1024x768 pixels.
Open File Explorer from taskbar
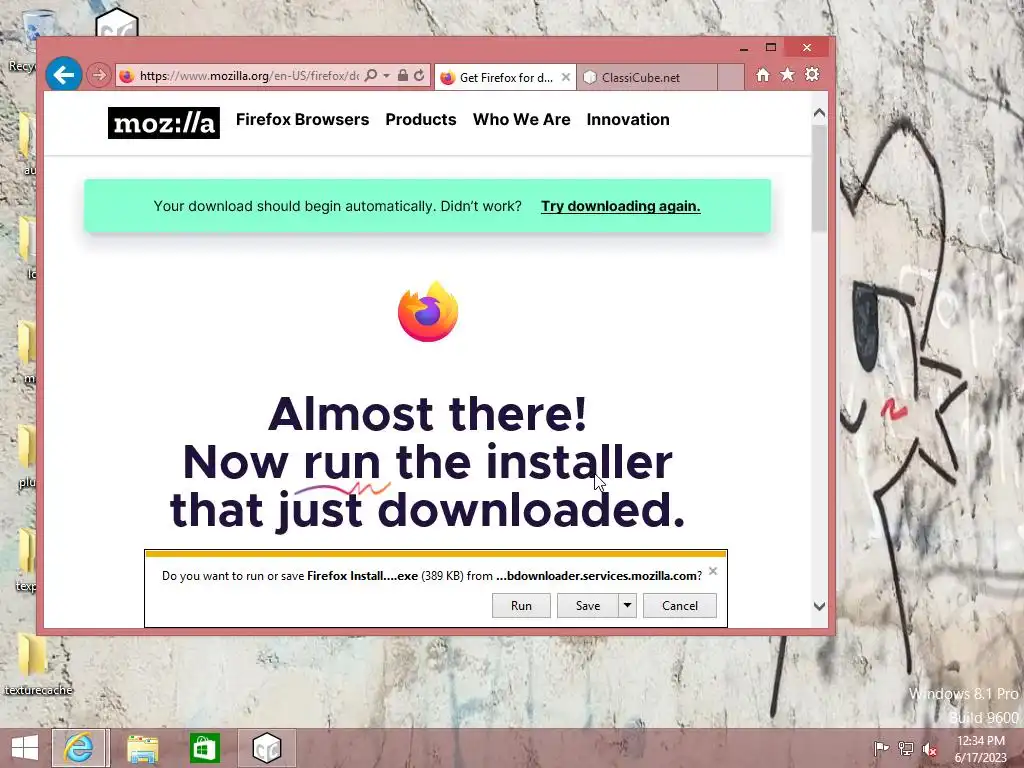click(142, 748)
